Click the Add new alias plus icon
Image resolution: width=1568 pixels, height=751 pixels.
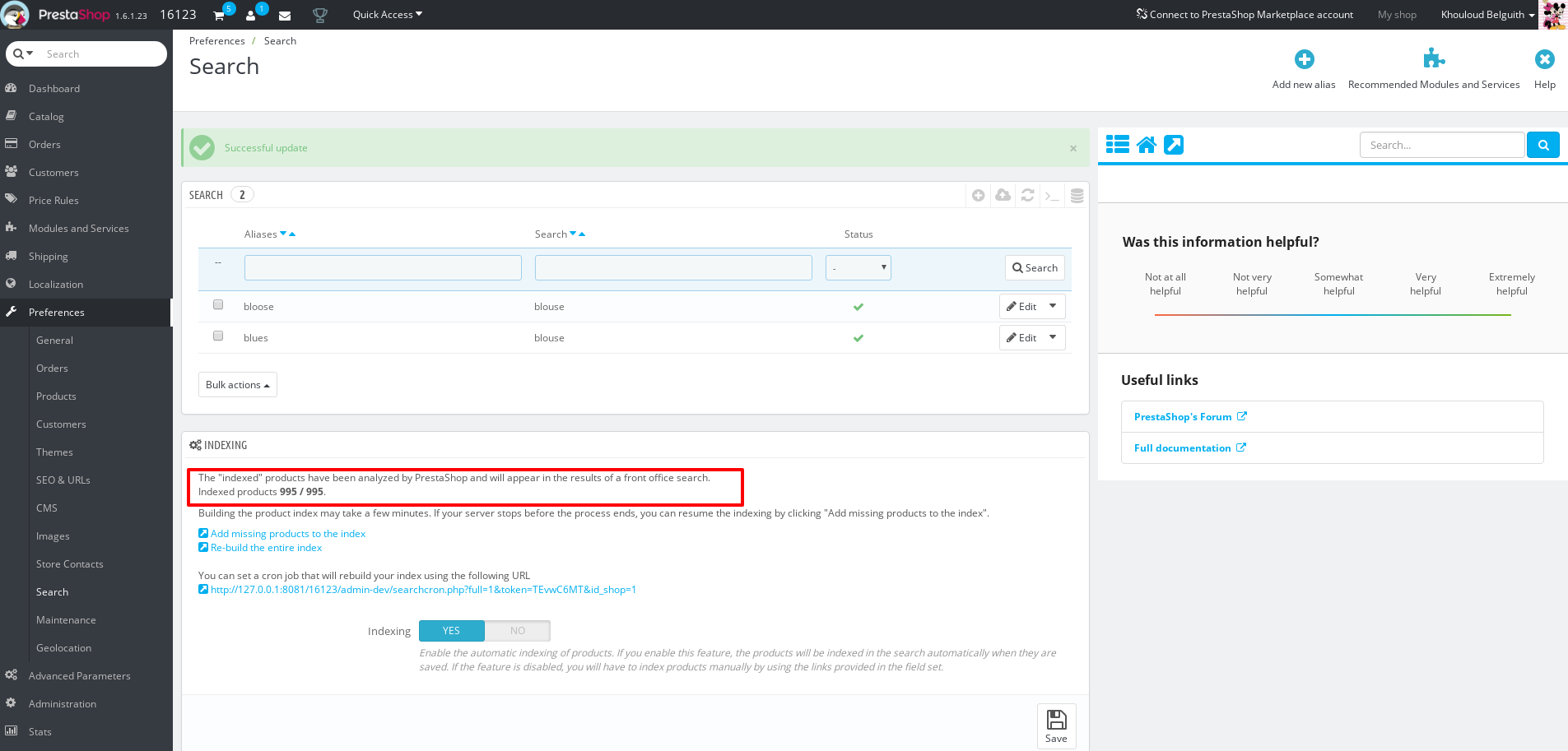coord(1304,59)
